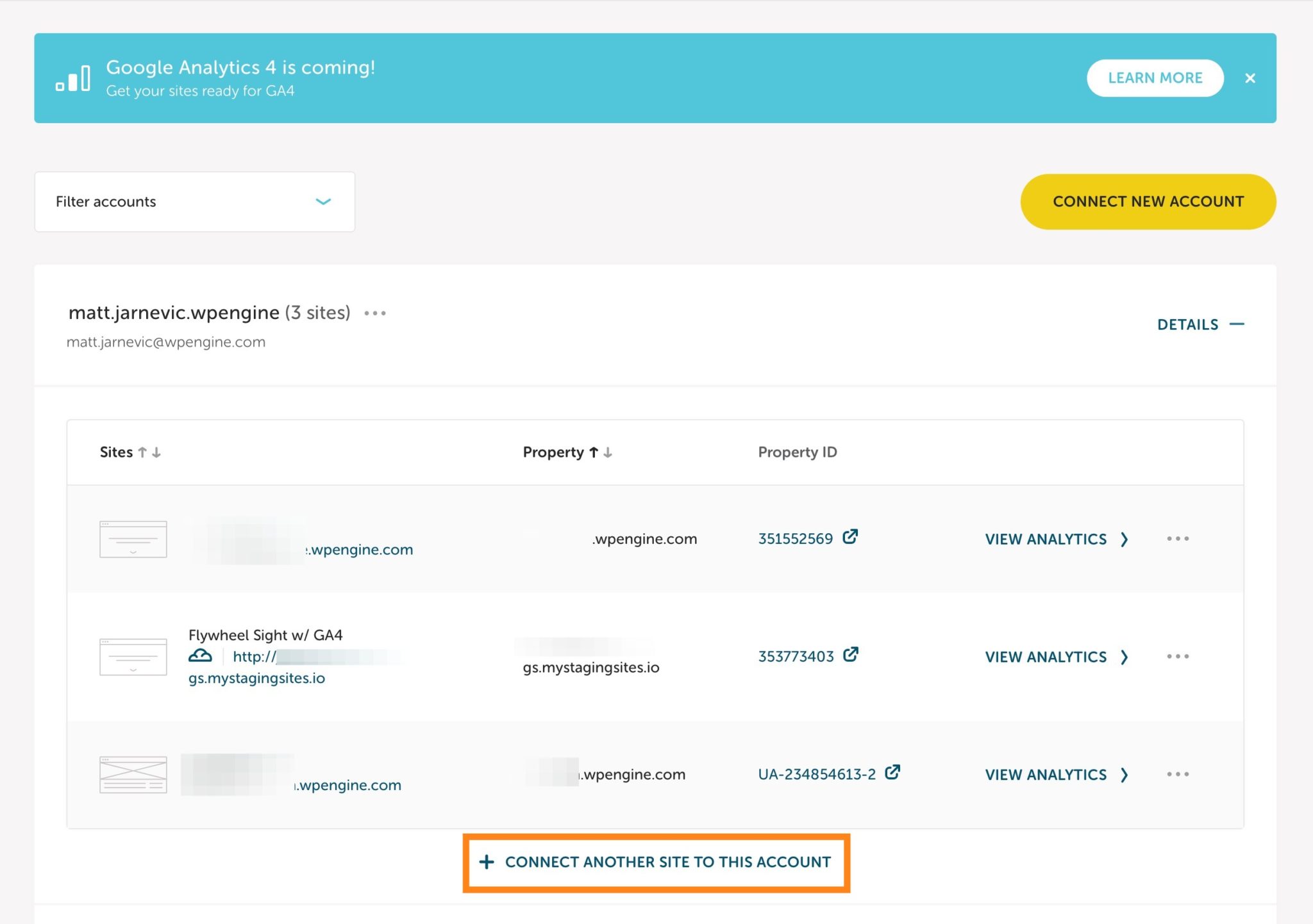The width and height of the screenshot is (1313, 924).
Task: Open external link for property 353773403
Action: [x=851, y=654]
